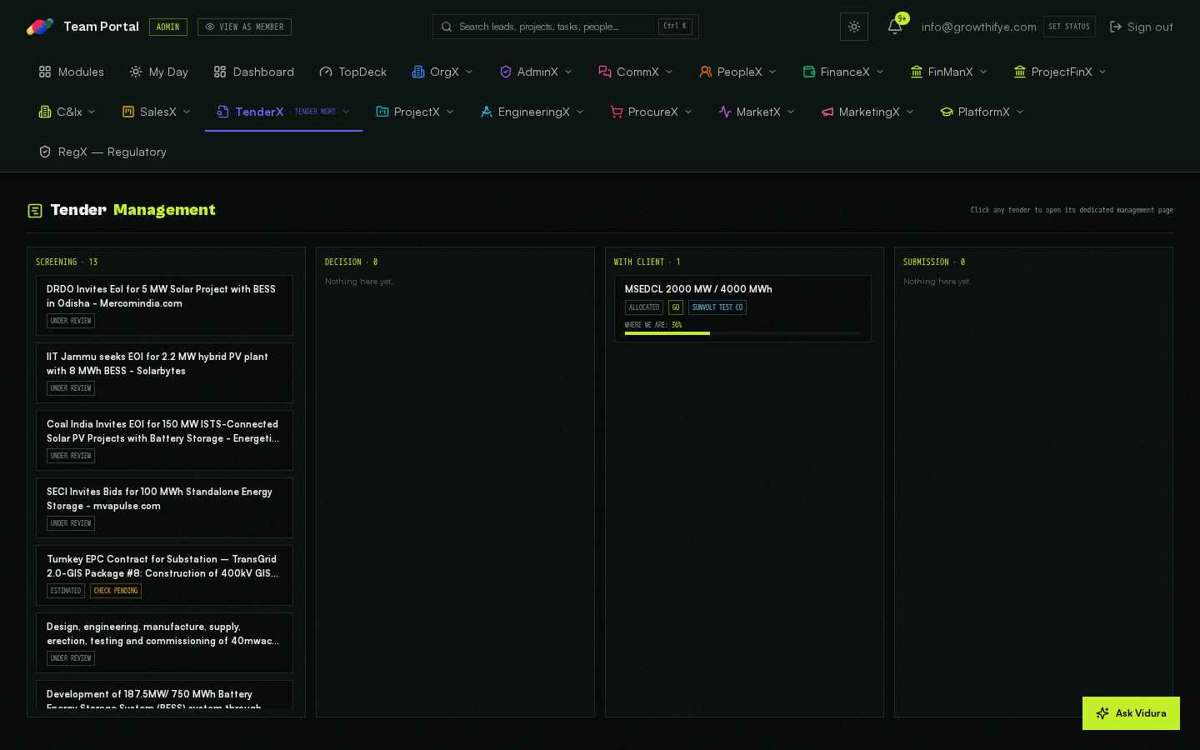
Task: Click the RegX shield check icon
Action: (x=45, y=152)
